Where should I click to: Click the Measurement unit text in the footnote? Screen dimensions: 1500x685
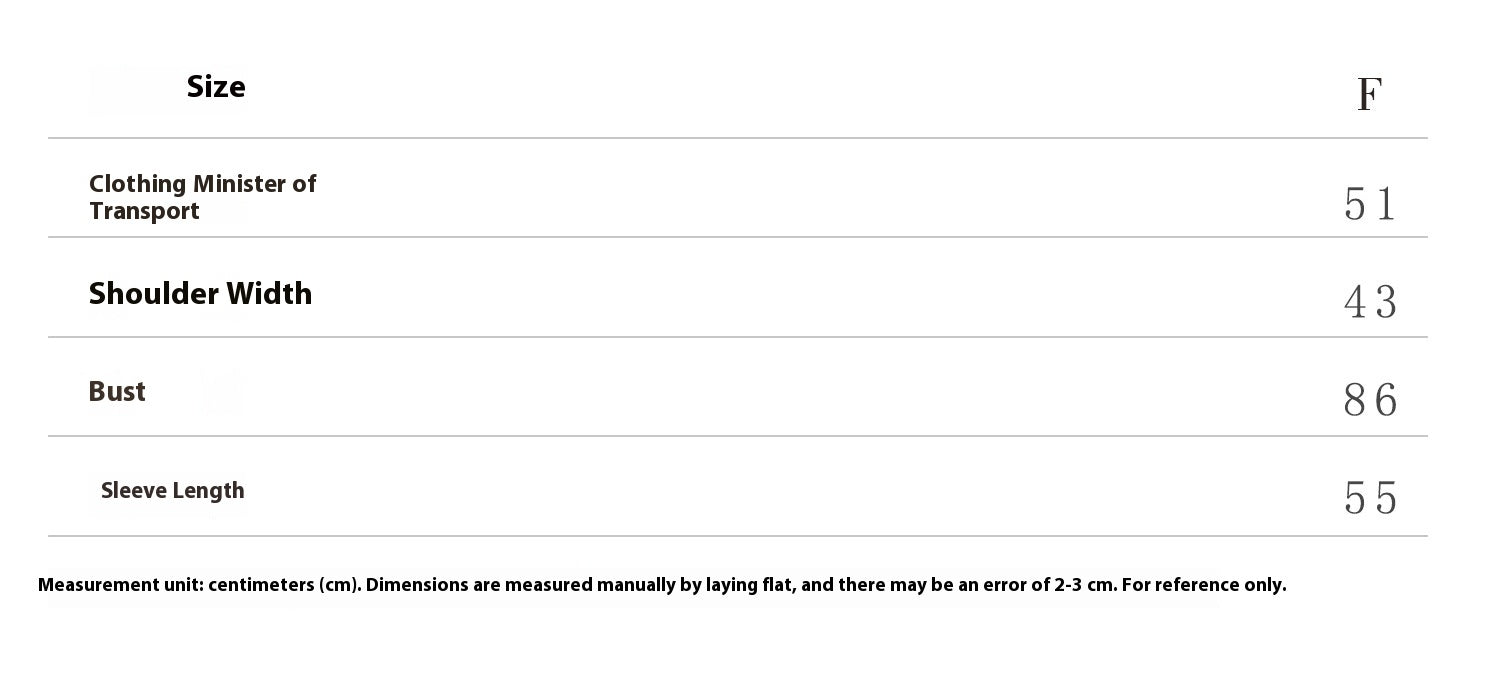click(120, 585)
